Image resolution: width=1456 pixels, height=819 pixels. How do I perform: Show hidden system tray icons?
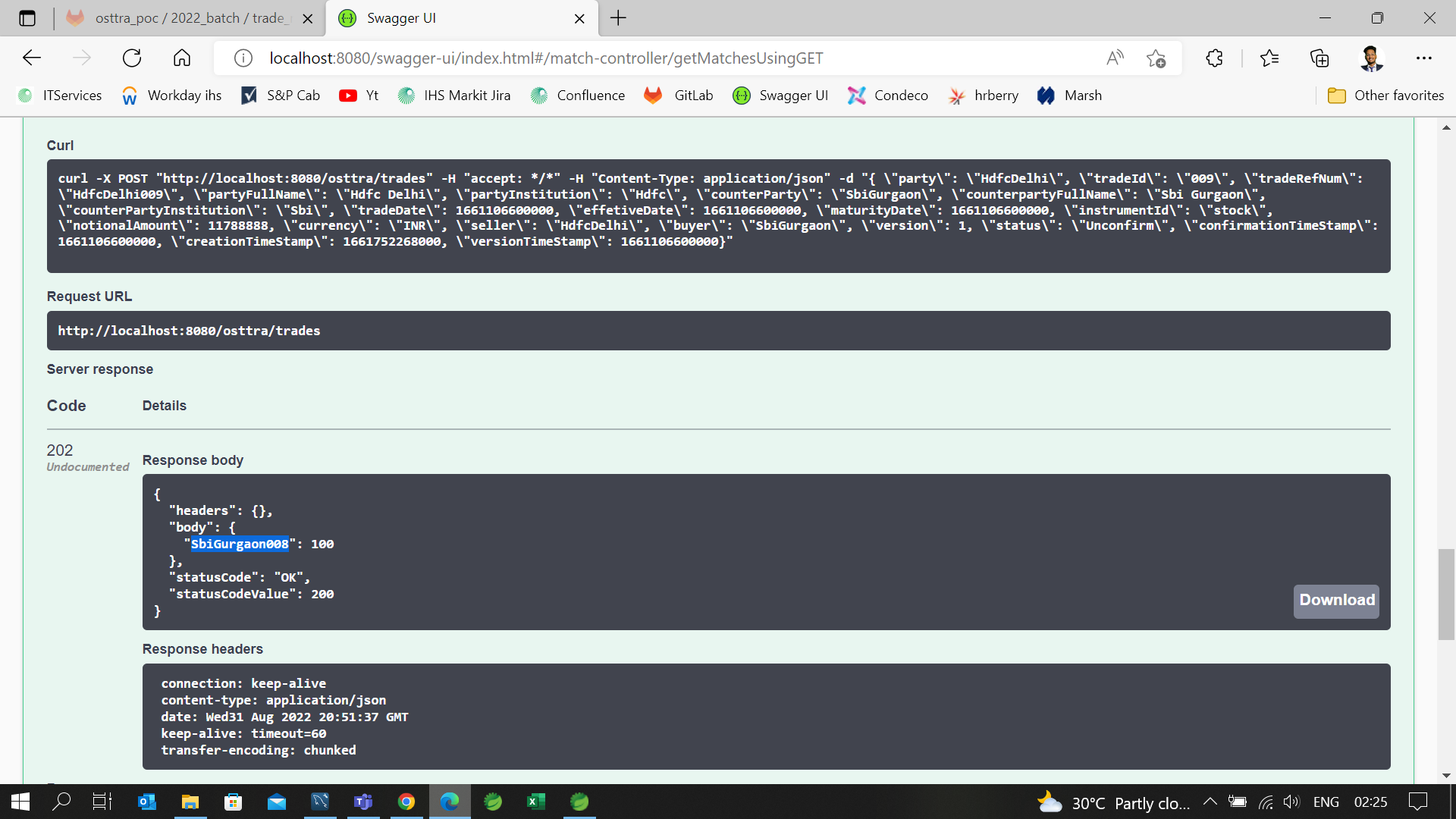click(x=1210, y=802)
